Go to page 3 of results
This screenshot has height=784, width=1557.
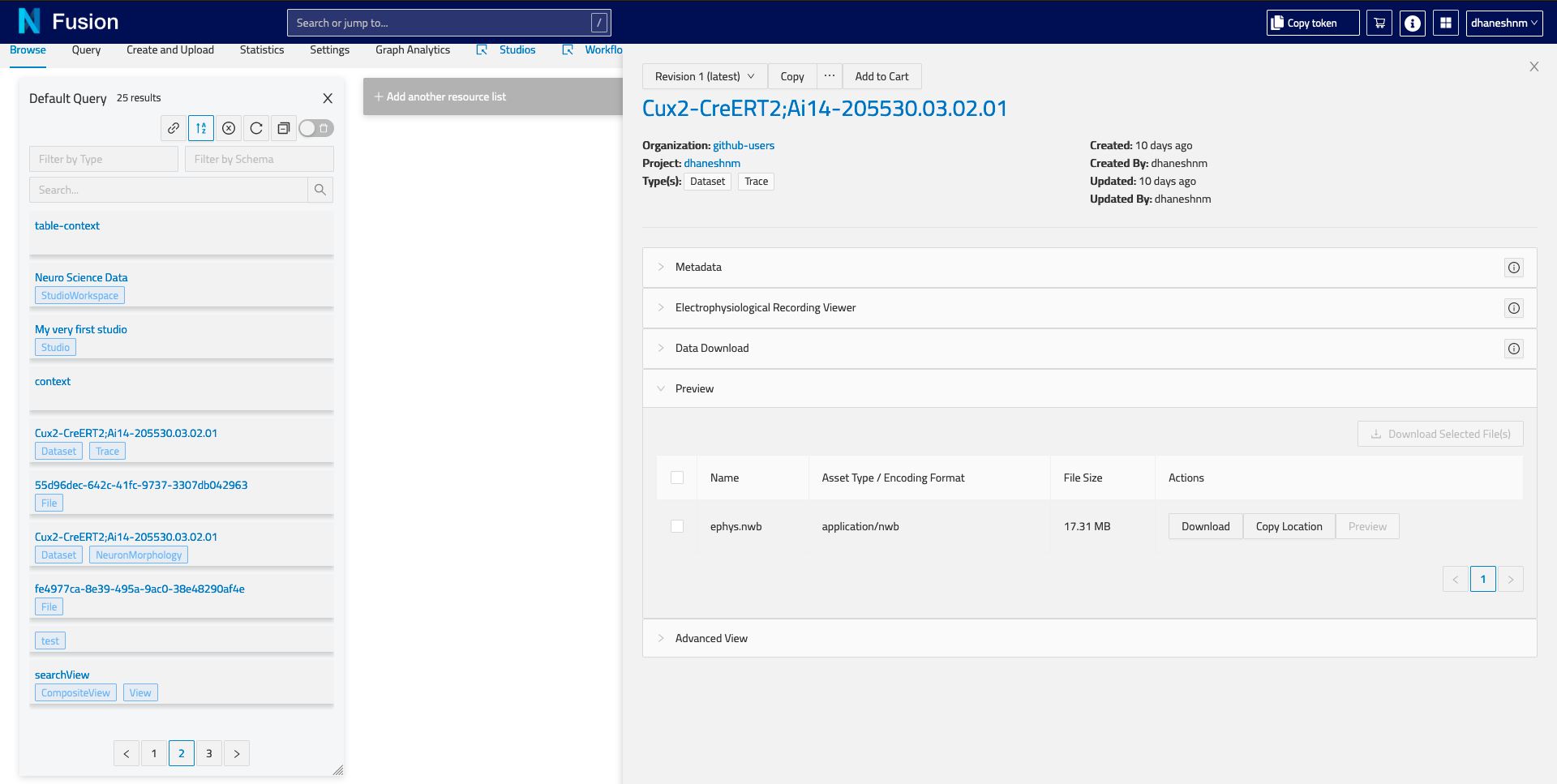pos(209,753)
